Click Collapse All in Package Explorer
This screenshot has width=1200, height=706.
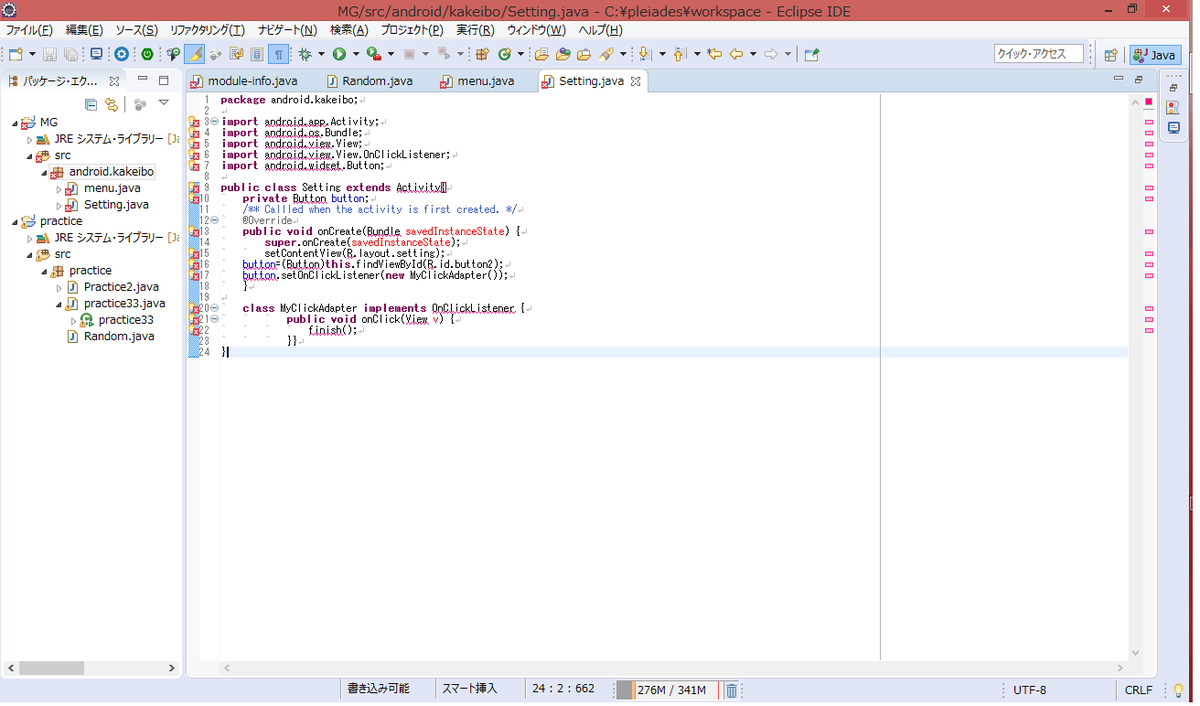click(91, 104)
